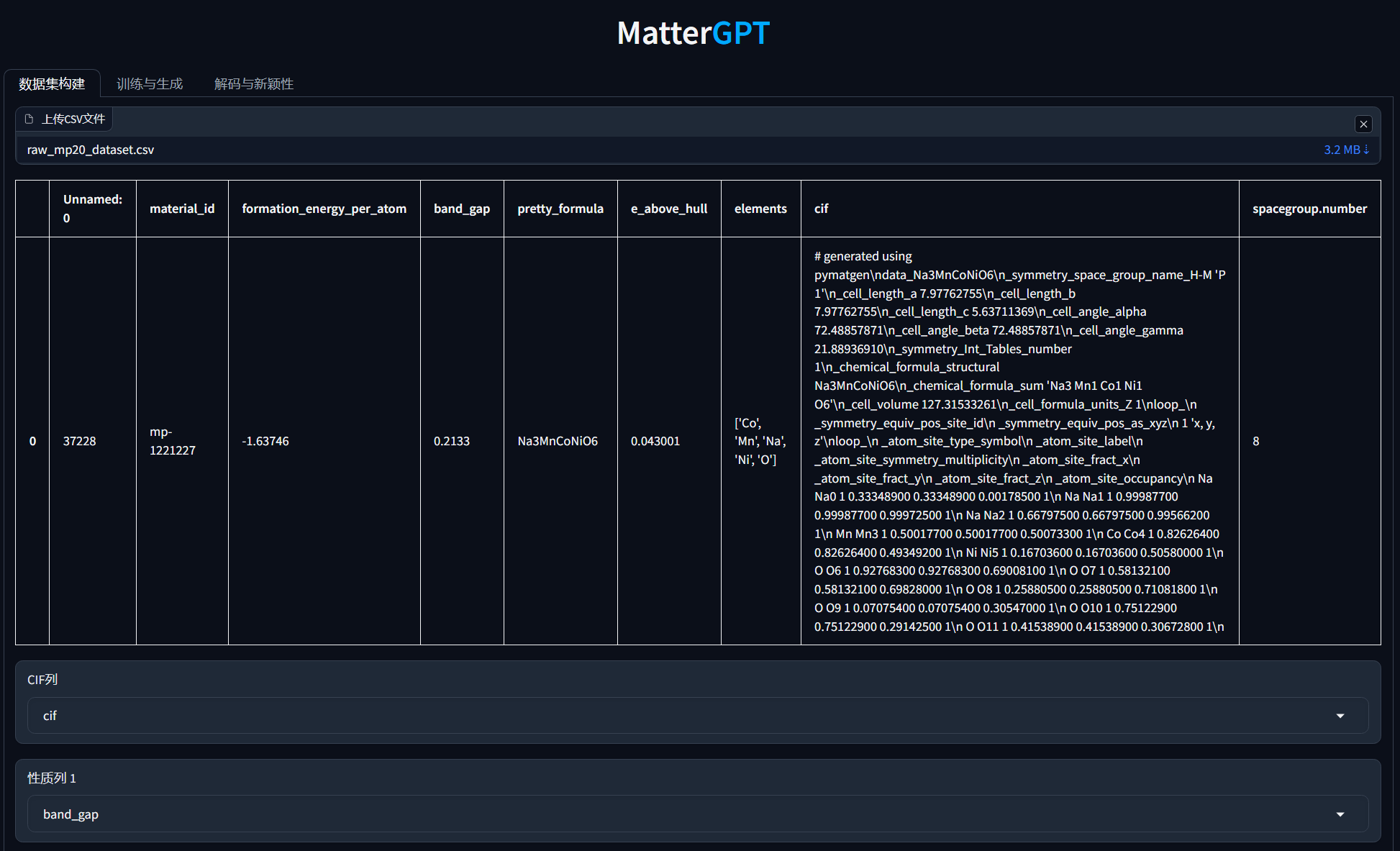Open the 训练与生成 tab
Image resolution: width=1400 pixels, height=851 pixels.
pos(150,83)
